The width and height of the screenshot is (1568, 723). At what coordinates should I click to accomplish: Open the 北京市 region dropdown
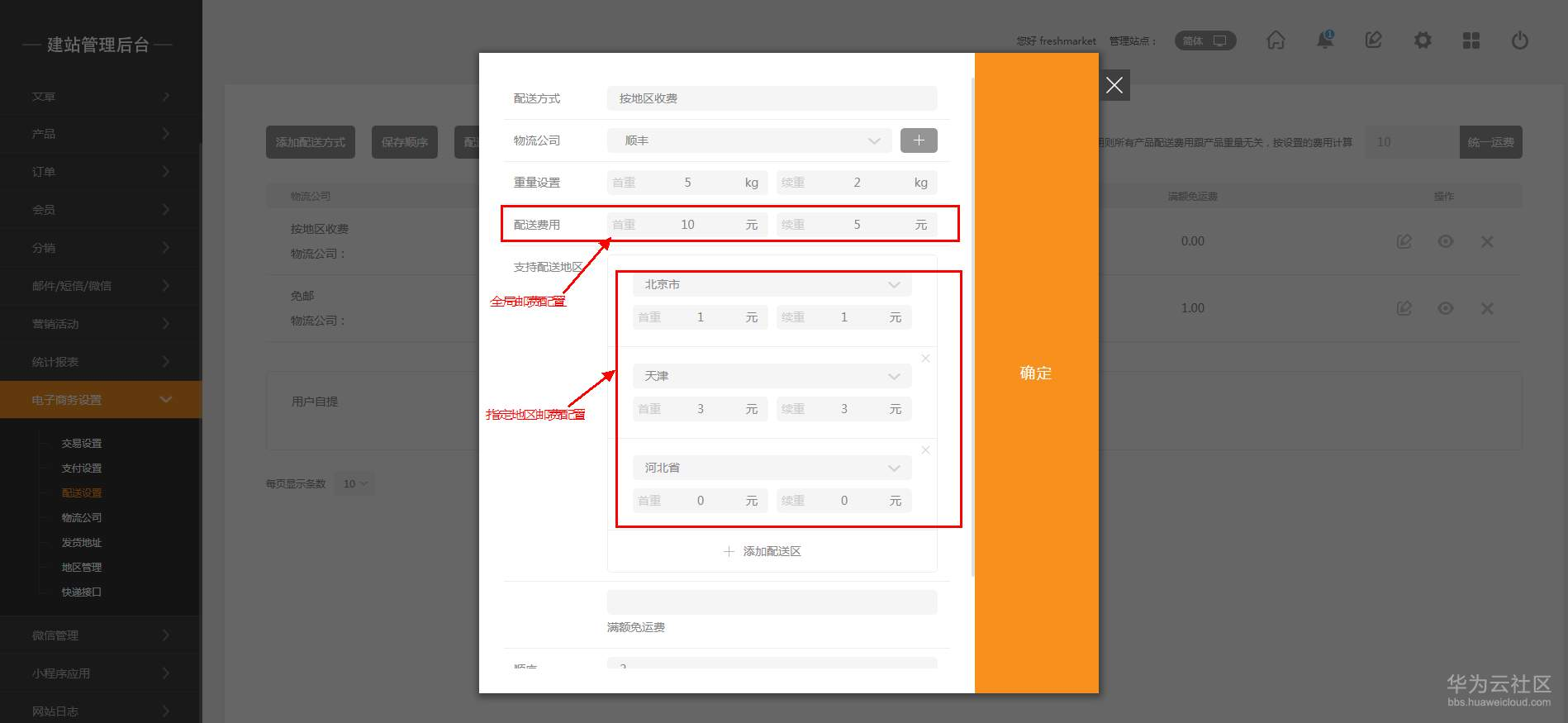tap(772, 284)
